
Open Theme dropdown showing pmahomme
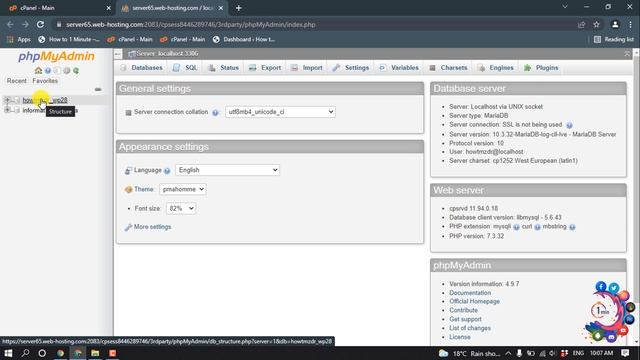(x=182, y=189)
